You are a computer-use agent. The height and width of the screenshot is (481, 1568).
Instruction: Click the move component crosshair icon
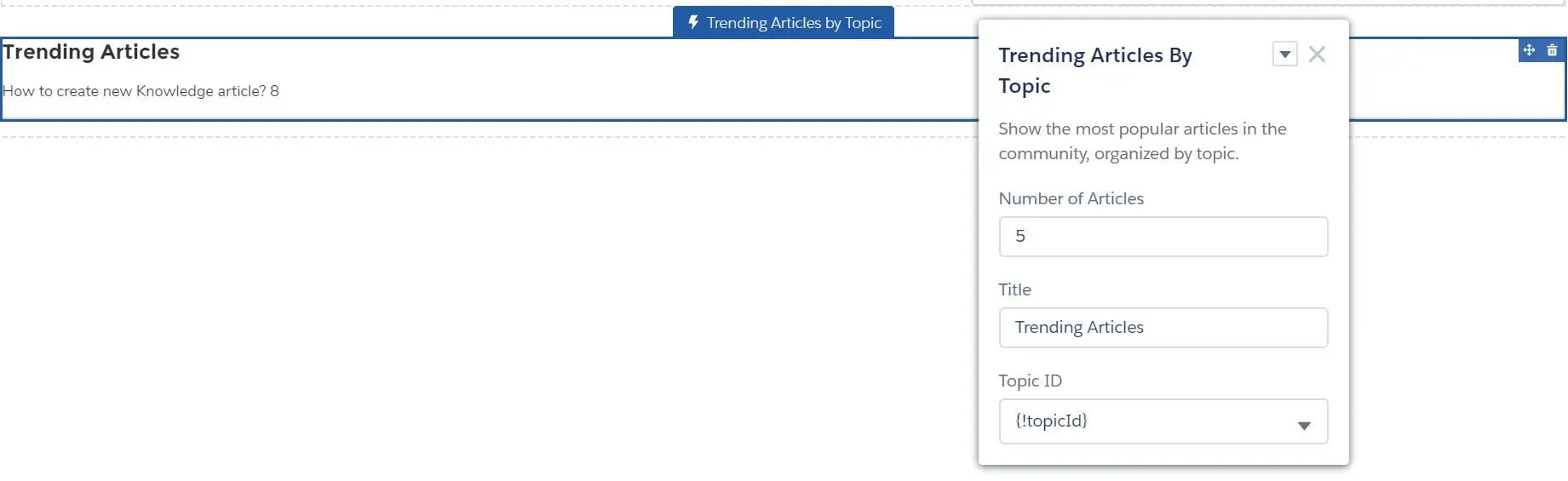click(1530, 50)
